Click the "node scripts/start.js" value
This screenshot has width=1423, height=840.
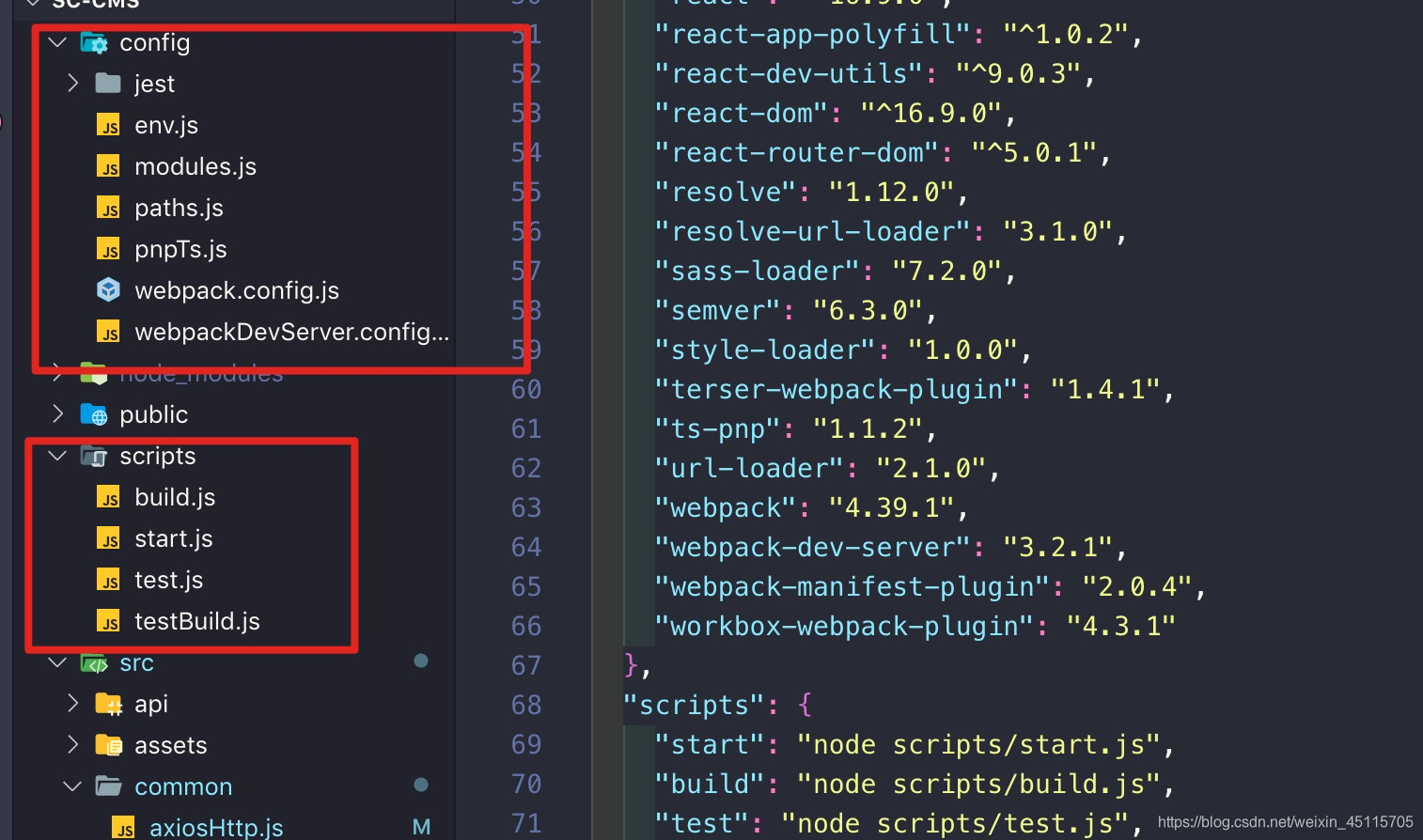(x=978, y=744)
